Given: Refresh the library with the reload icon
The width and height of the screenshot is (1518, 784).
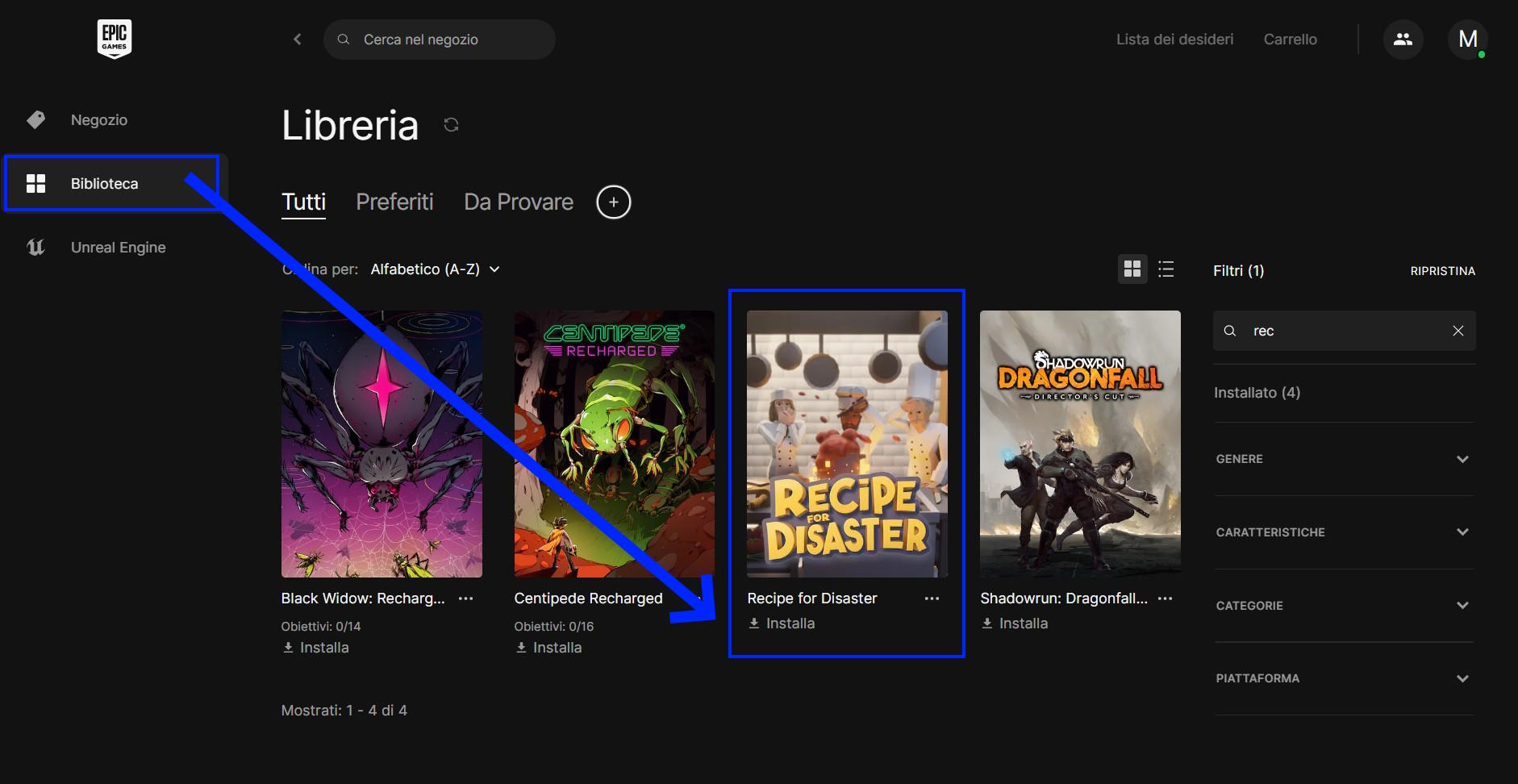Looking at the screenshot, I should 451,124.
